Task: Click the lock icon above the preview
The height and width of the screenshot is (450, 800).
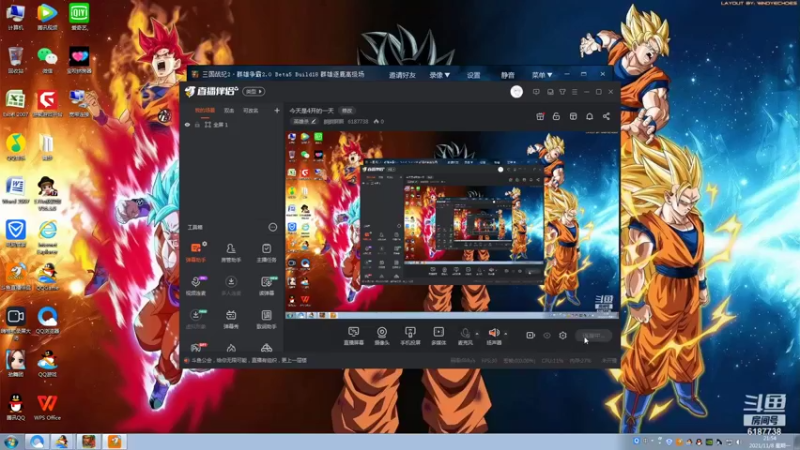Action: click(x=556, y=116)
